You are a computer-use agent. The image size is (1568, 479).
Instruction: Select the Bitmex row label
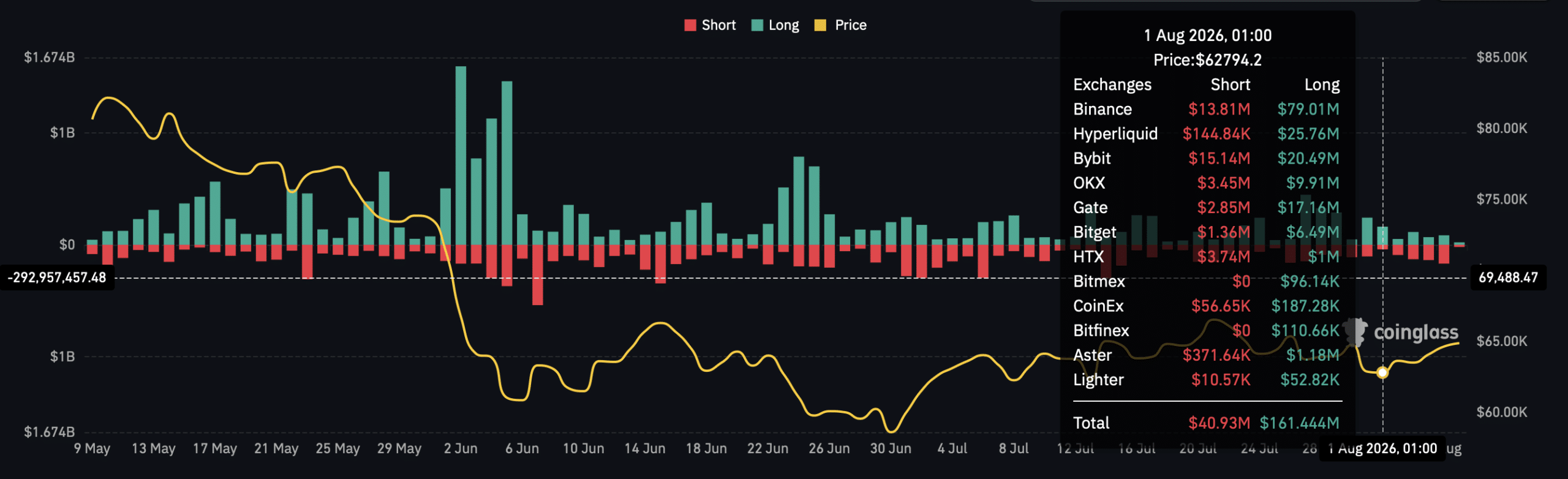click(x=1099, y=281)
